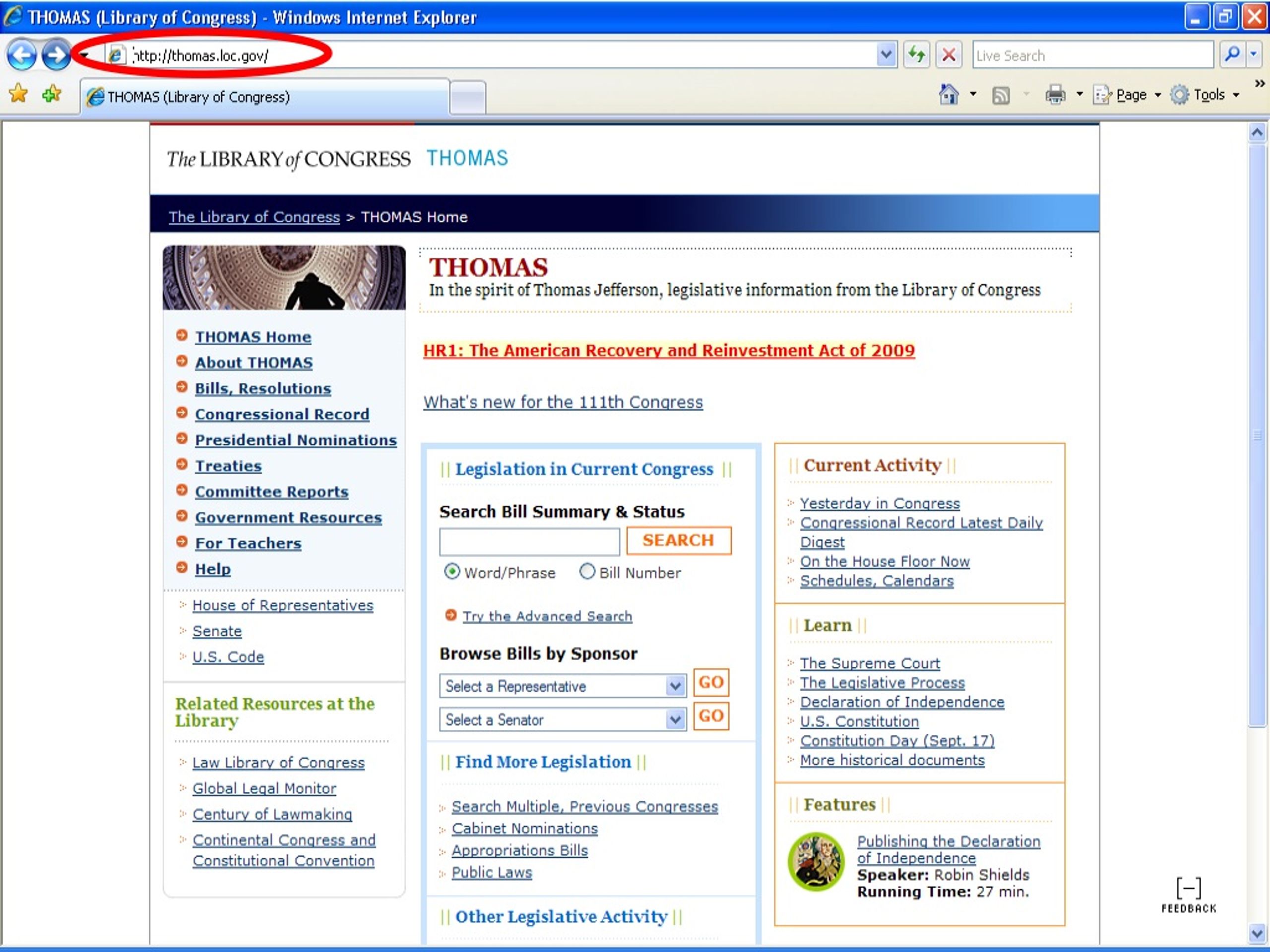Click the toolbar overflow chevron

click(x=1260, y=84)
